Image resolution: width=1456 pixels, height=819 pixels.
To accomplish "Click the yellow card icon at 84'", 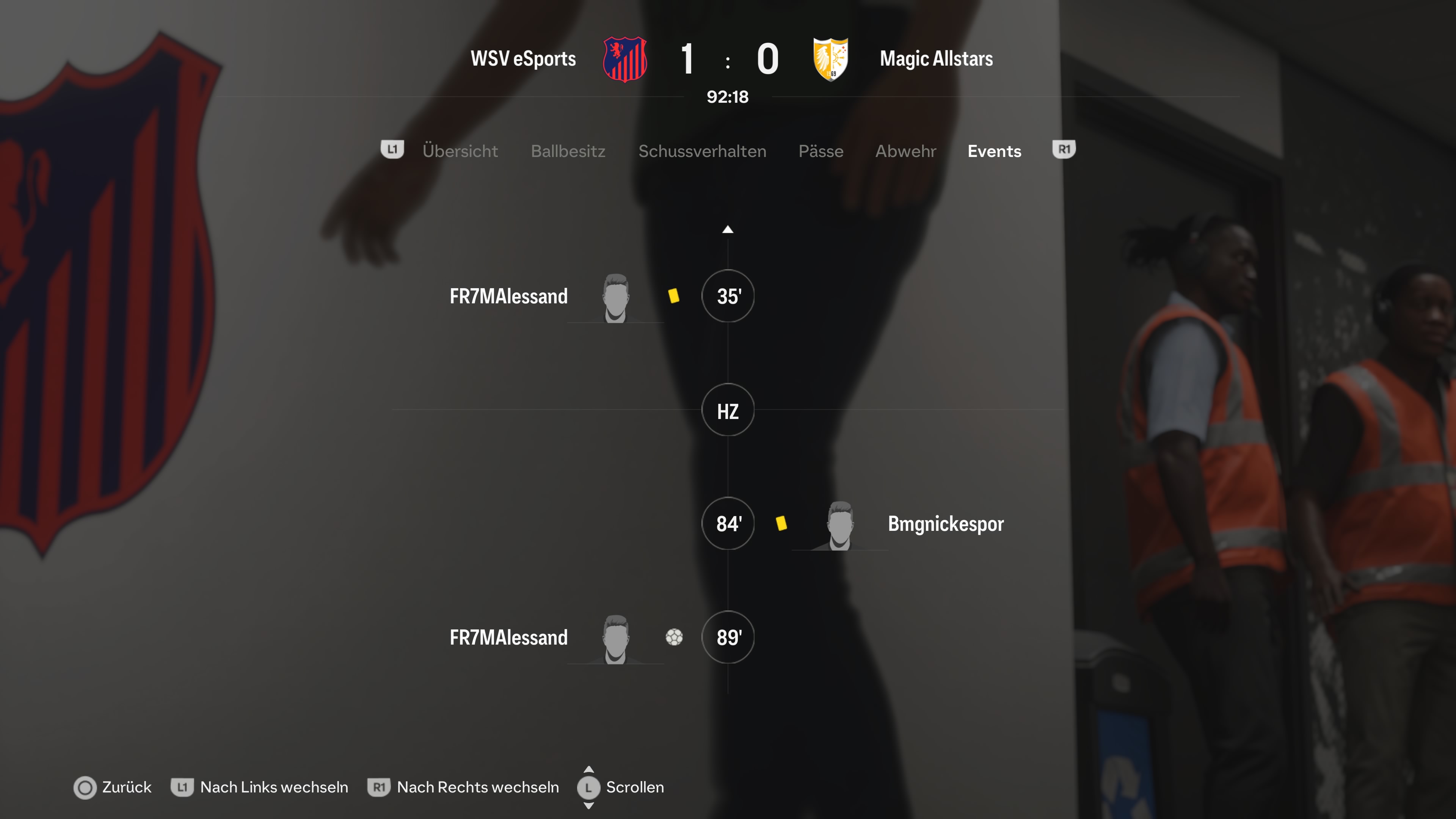I will tap(781, 523).
